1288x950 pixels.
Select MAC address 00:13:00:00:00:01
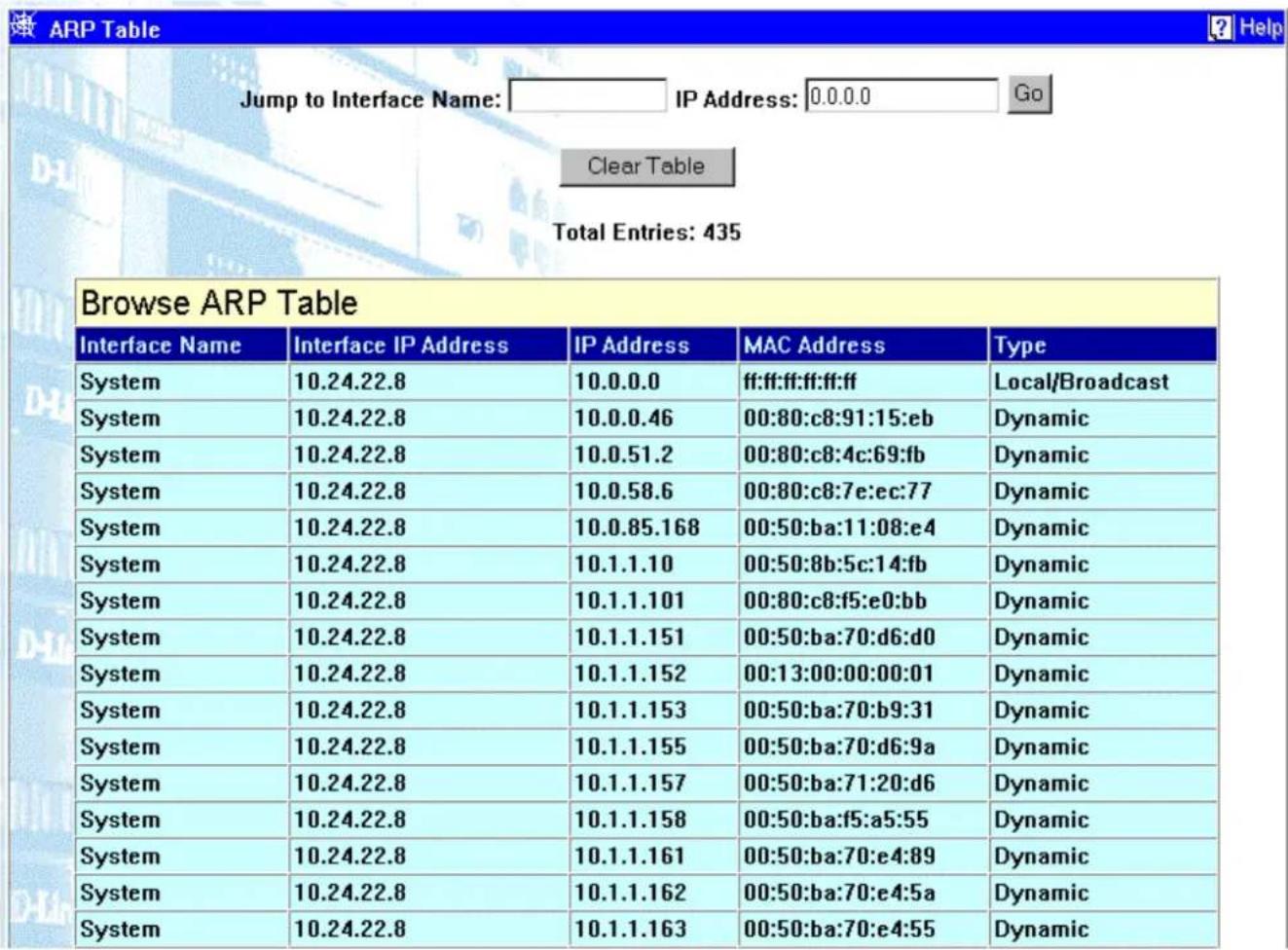pos(838,674)
